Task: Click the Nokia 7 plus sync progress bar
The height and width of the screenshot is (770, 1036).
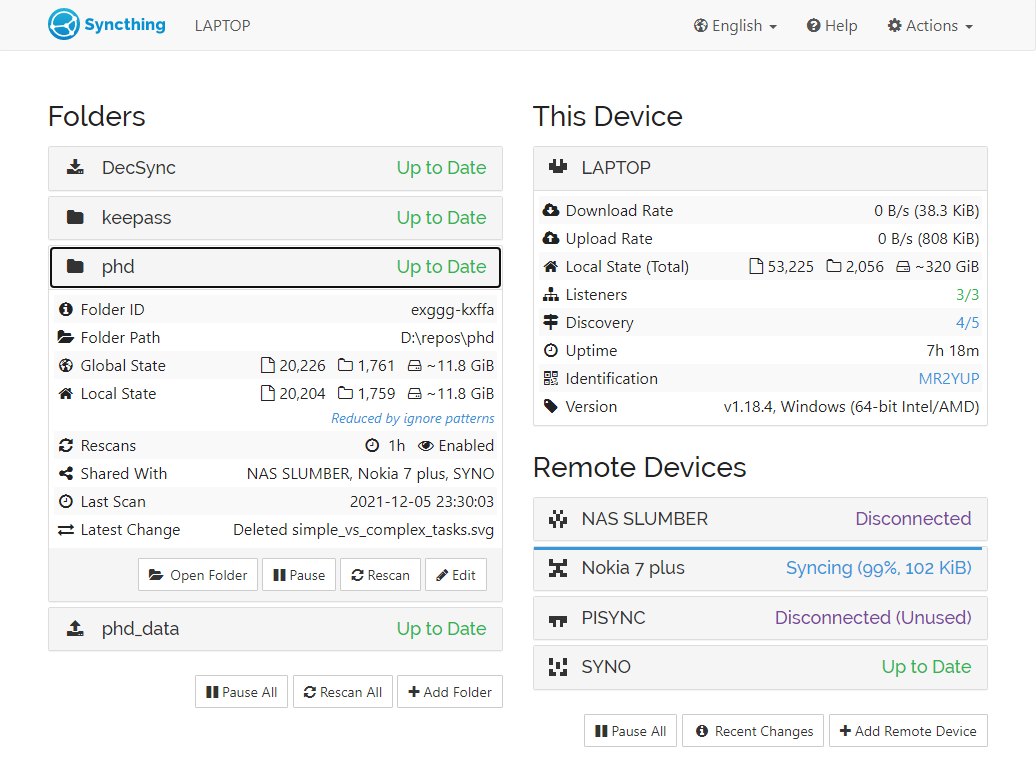Action: pos(757,548)
